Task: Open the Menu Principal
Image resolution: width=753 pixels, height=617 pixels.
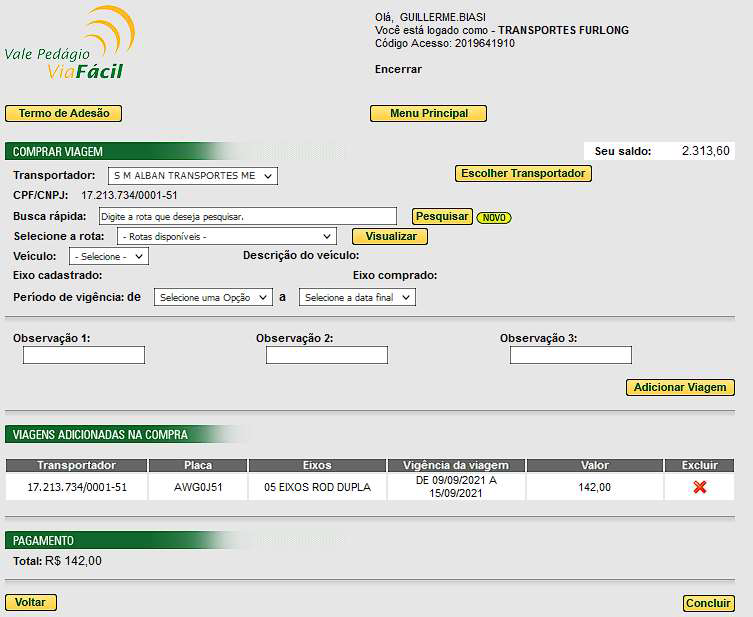Action: tap(428, 113)
